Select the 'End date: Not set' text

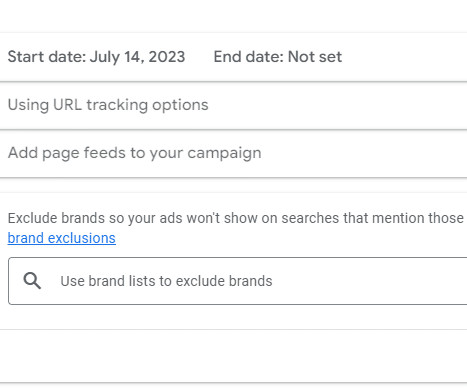[278, 57]
